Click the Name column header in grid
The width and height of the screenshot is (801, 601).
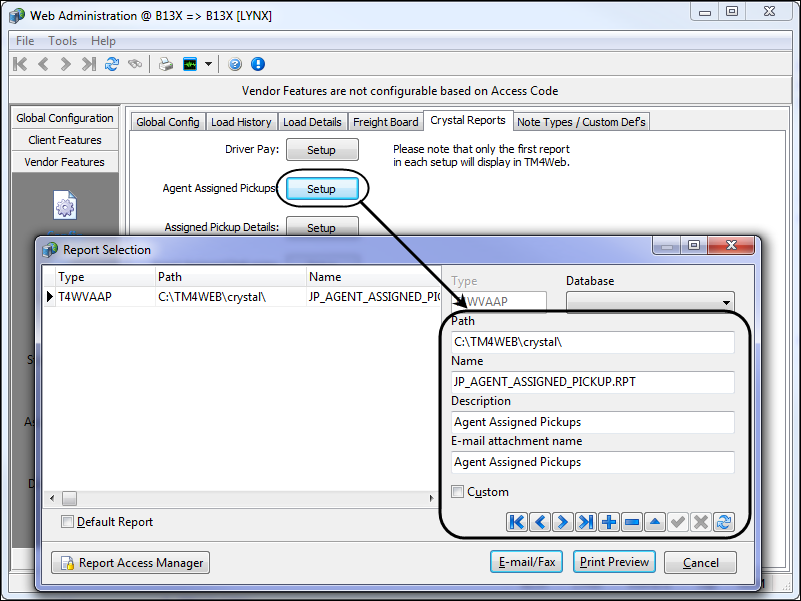click(373, 277)
